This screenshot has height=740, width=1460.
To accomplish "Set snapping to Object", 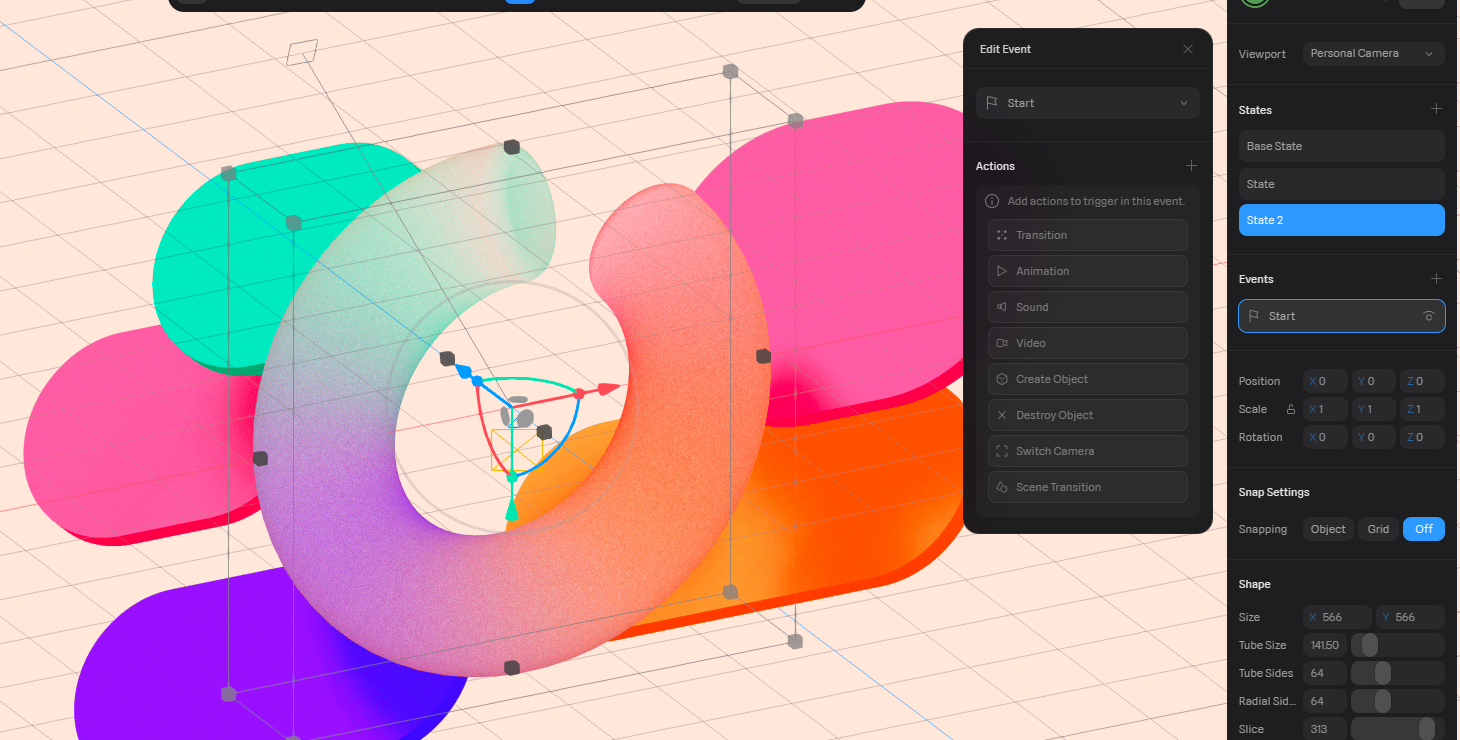I will [1328, 529].
